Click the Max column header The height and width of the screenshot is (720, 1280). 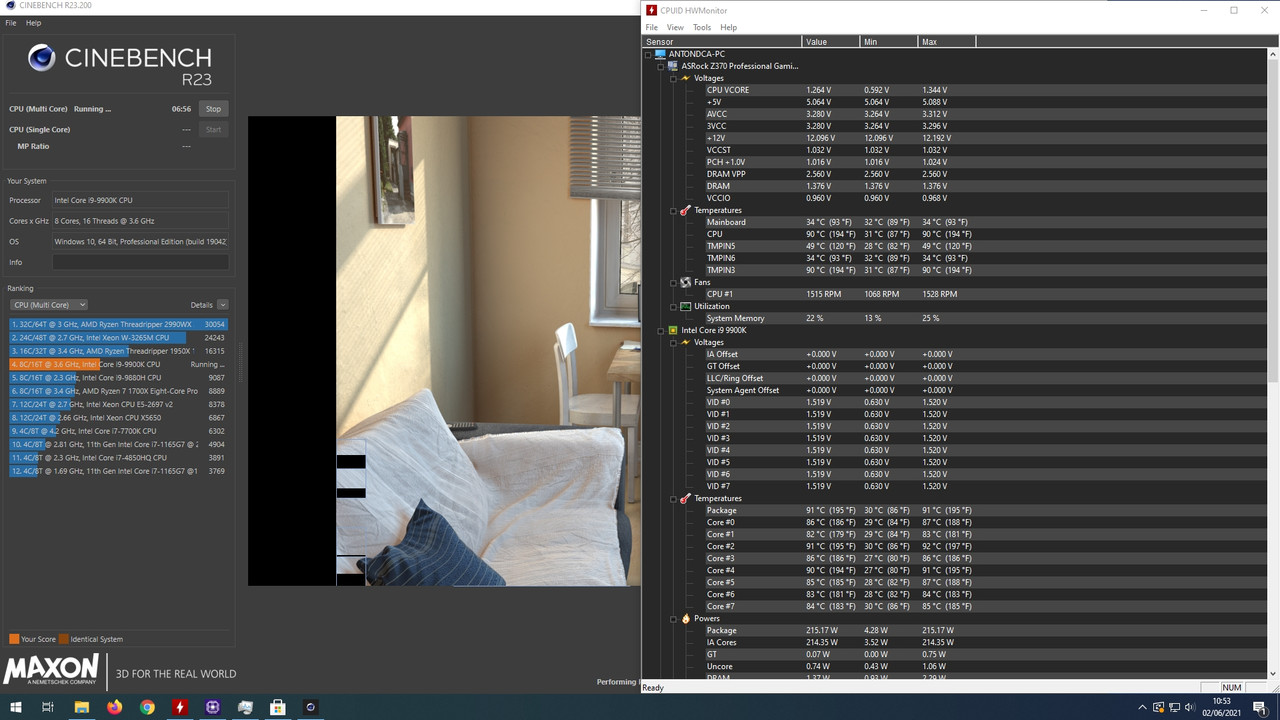click(947, 42)
